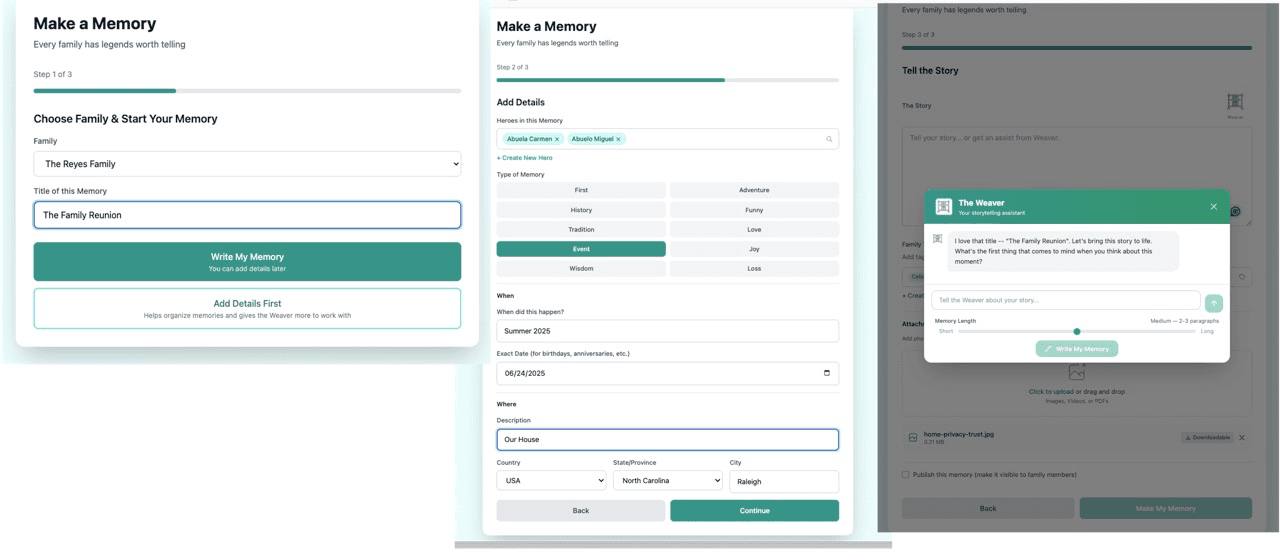Image resolution: width=1280 pixels, height=549 pixels.
Task: Click the Memory Length slider handle
Action: 1077,331
